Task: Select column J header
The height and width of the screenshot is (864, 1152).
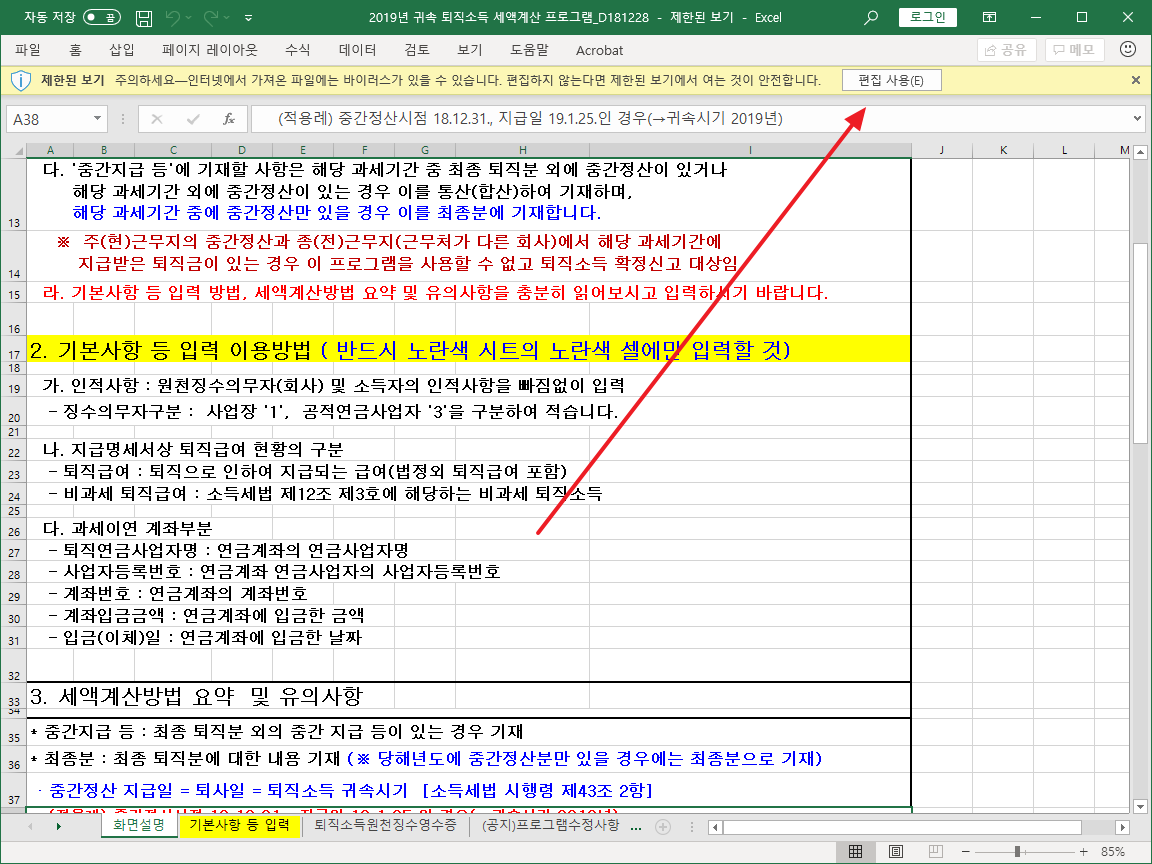Action: 941,150
